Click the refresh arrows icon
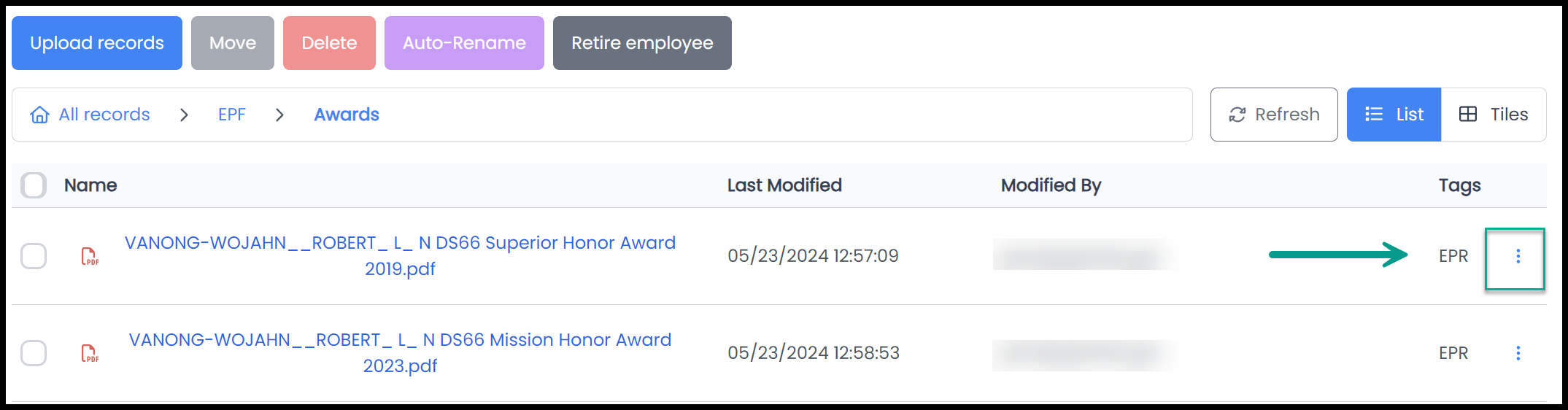This screenshot has width=1568, height=410. pyautogui.click(x=1237, y=115)
